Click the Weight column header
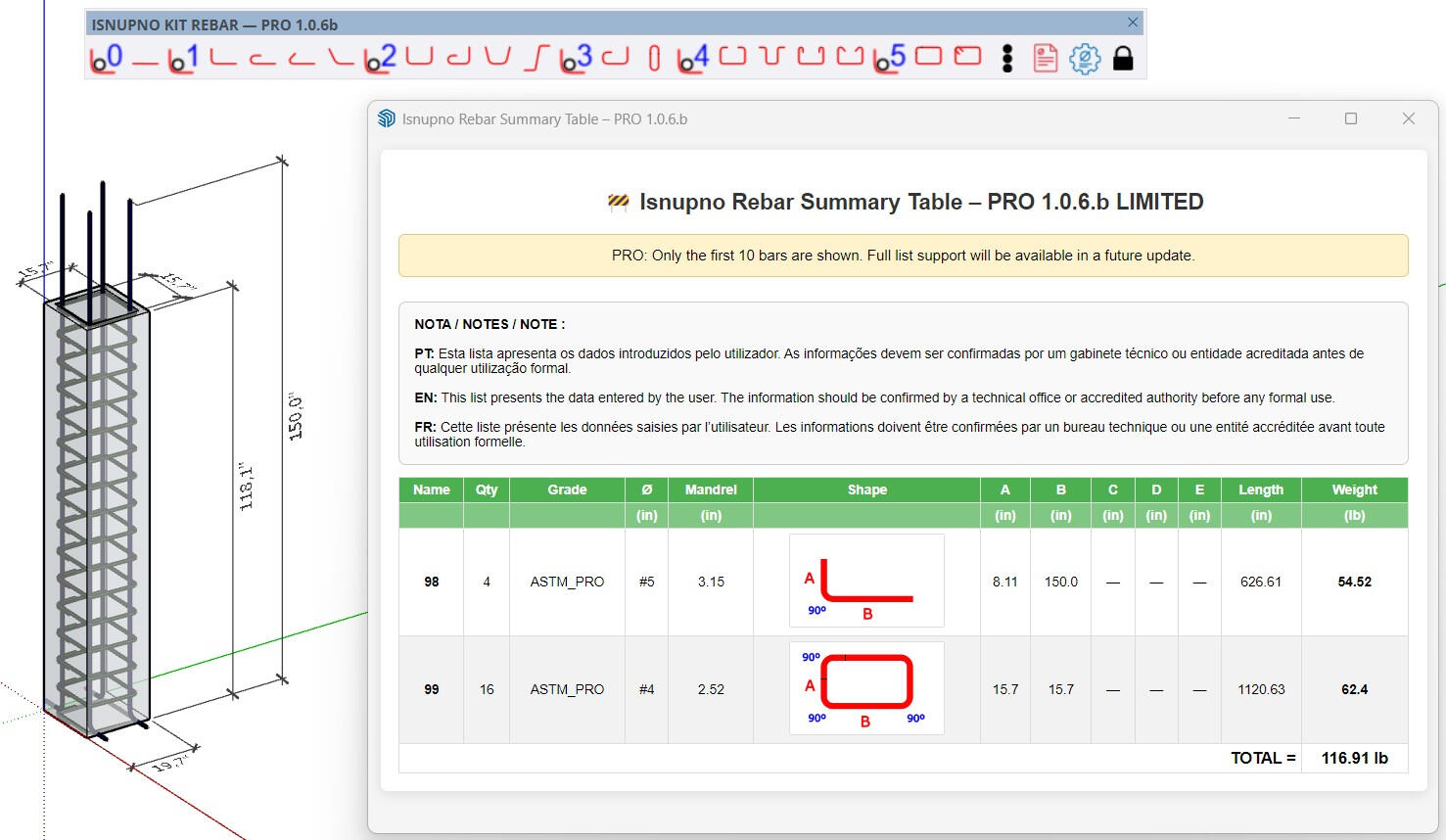Screen dimensions: 1446x840 (x=1354, y=490)
